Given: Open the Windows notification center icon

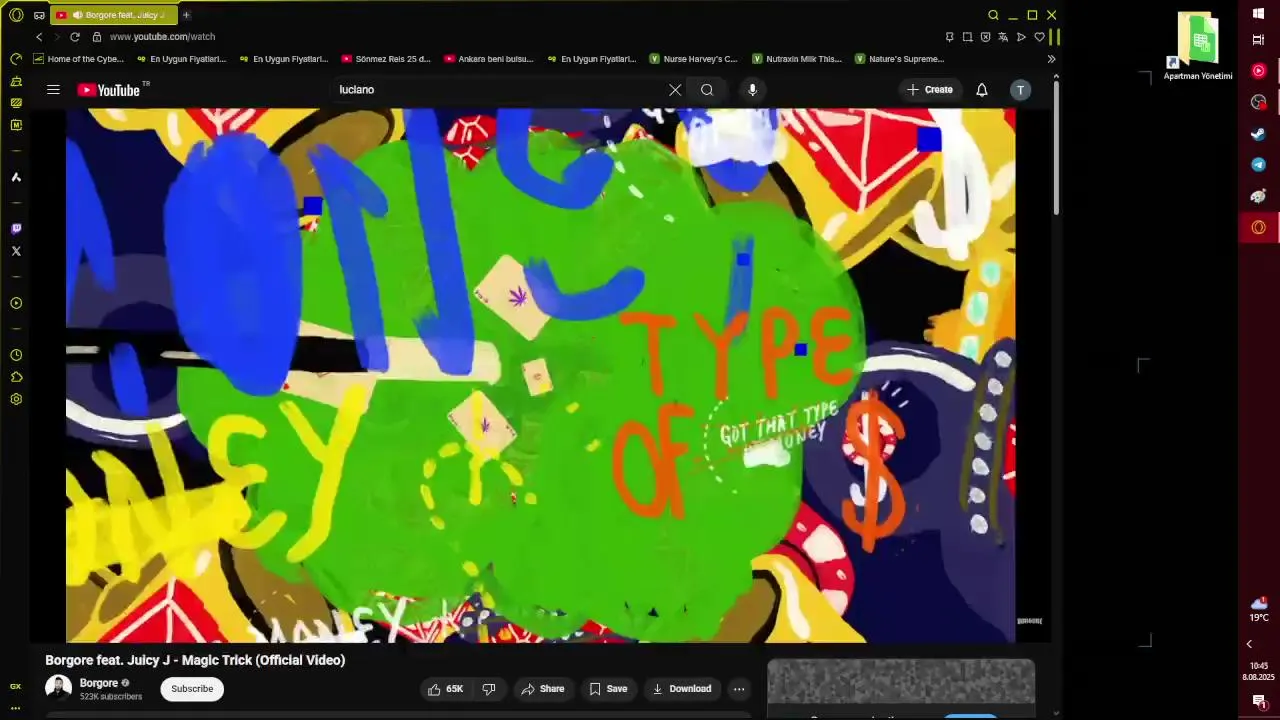Looking at the screenshot, I should coord(1259,701).
